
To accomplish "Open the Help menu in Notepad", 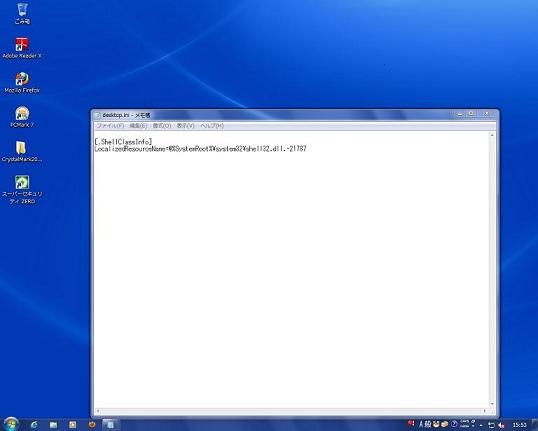I will click(212, 126).
